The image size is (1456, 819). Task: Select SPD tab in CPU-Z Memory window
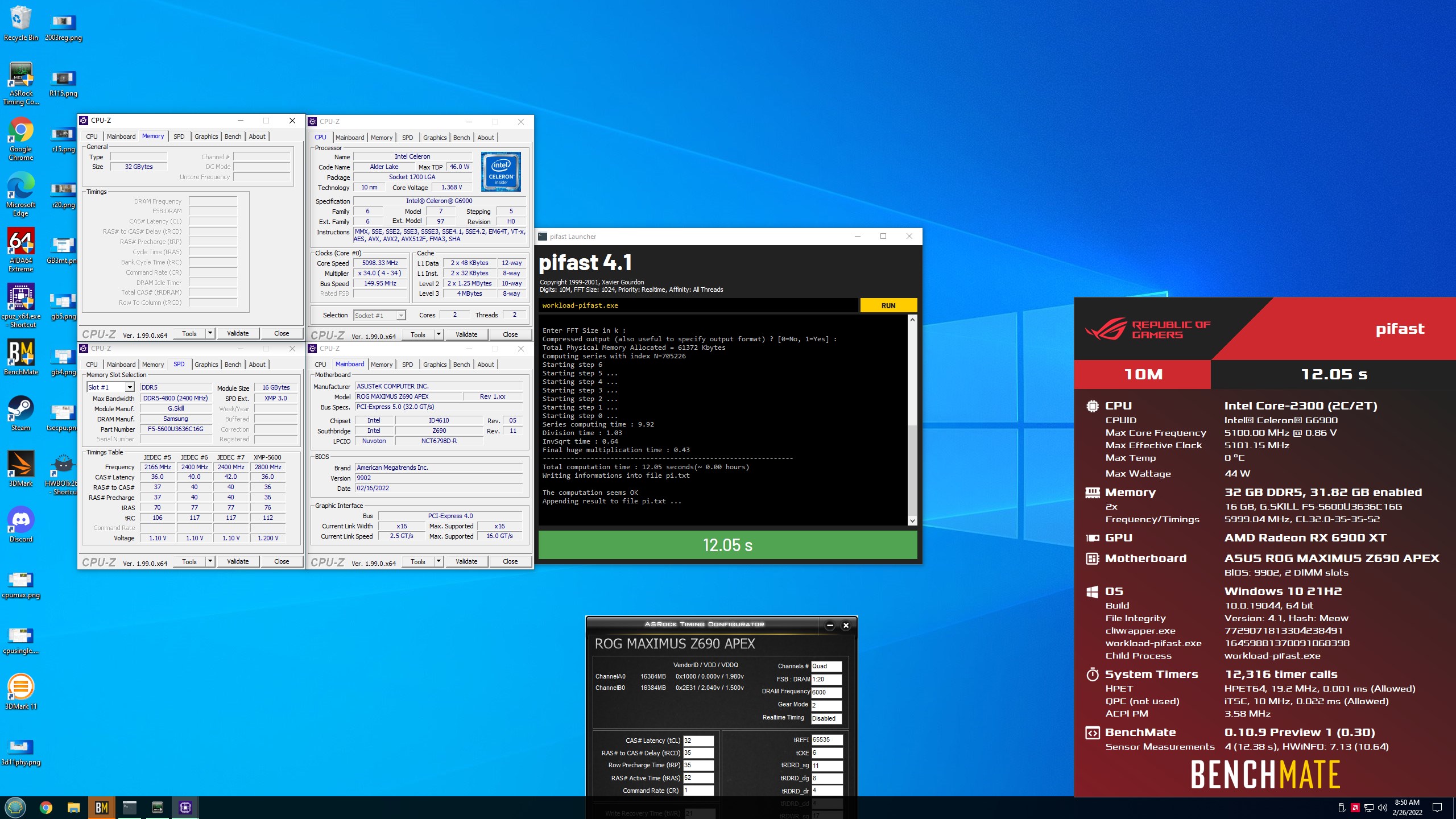point(179,136)
